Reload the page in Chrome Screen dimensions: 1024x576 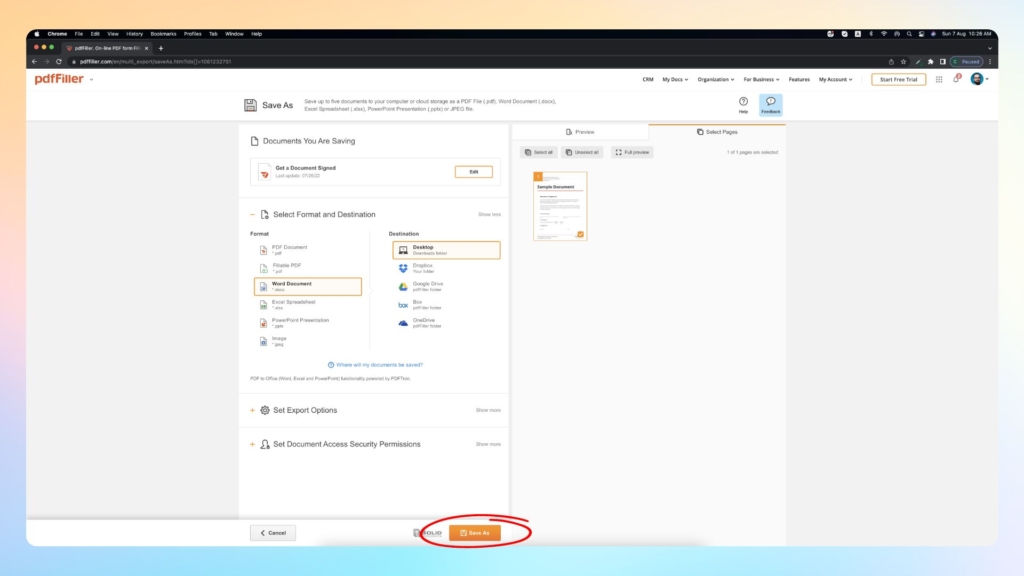59,61
